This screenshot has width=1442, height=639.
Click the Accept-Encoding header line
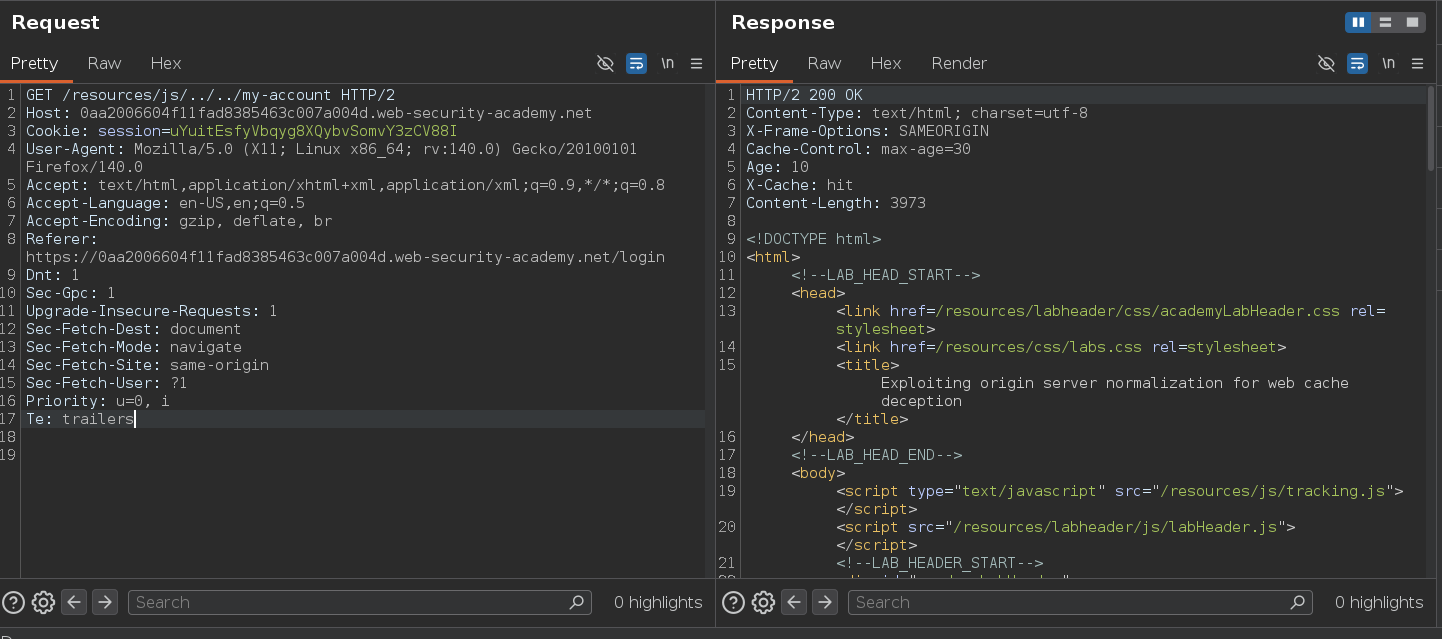pyautogui.click(x=179, y=221)
